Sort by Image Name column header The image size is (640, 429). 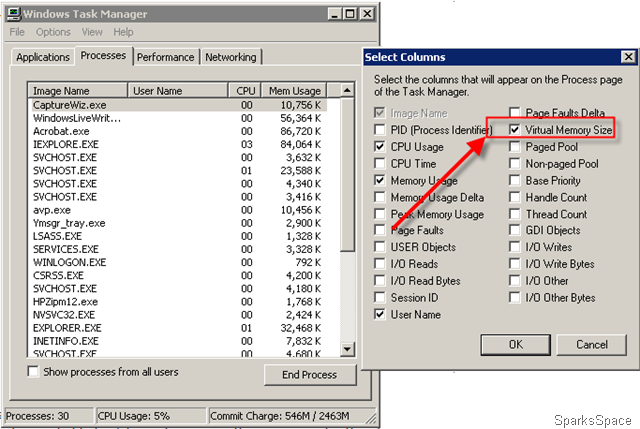pos(78,91)
